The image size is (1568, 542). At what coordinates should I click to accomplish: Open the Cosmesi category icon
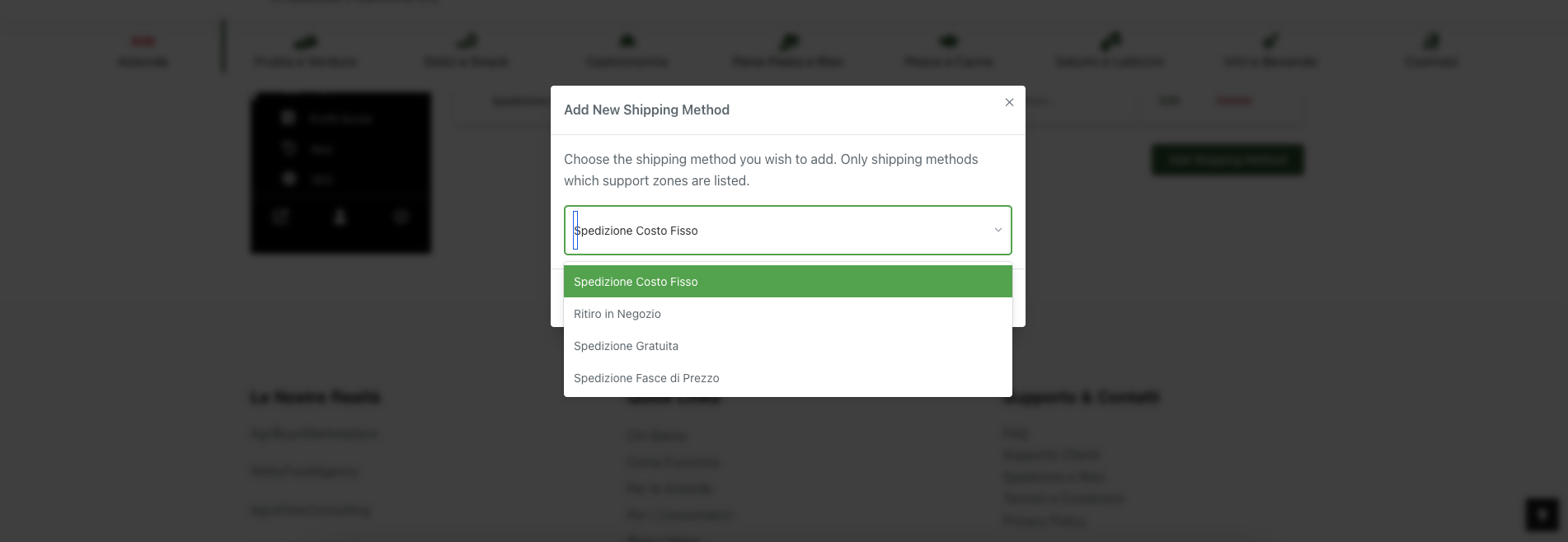pyautogui.click(x=1431, y=40)
